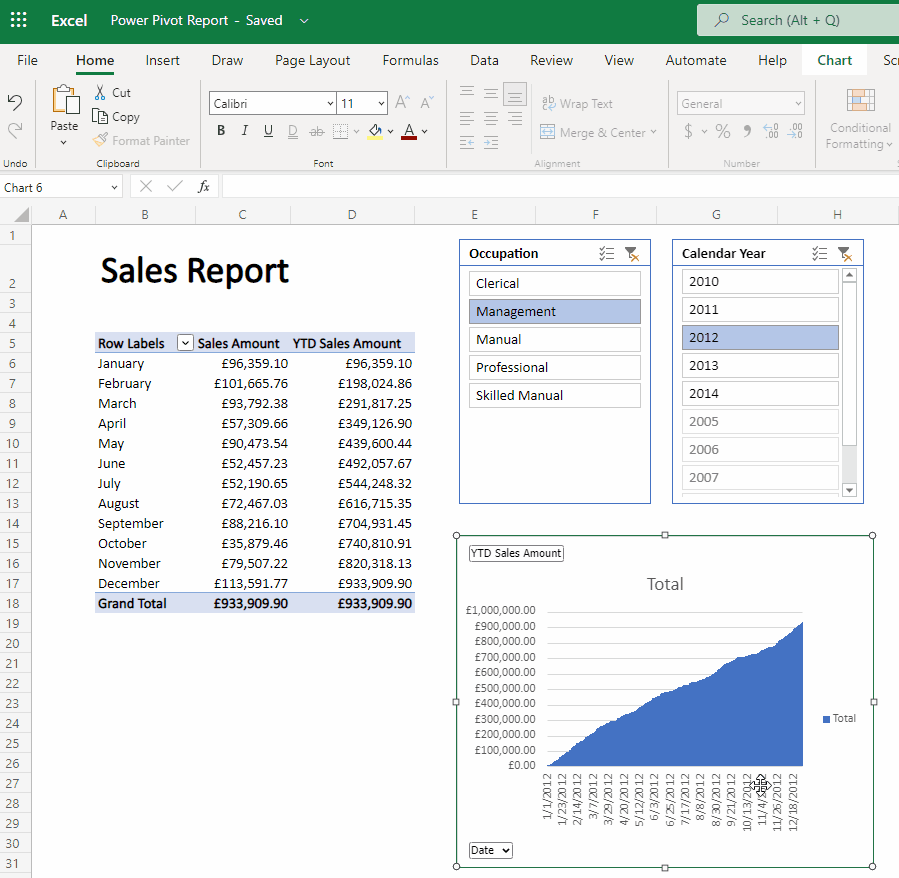
Task: Open the Formulas ribbon tab
Action: (x=410, y=60)
